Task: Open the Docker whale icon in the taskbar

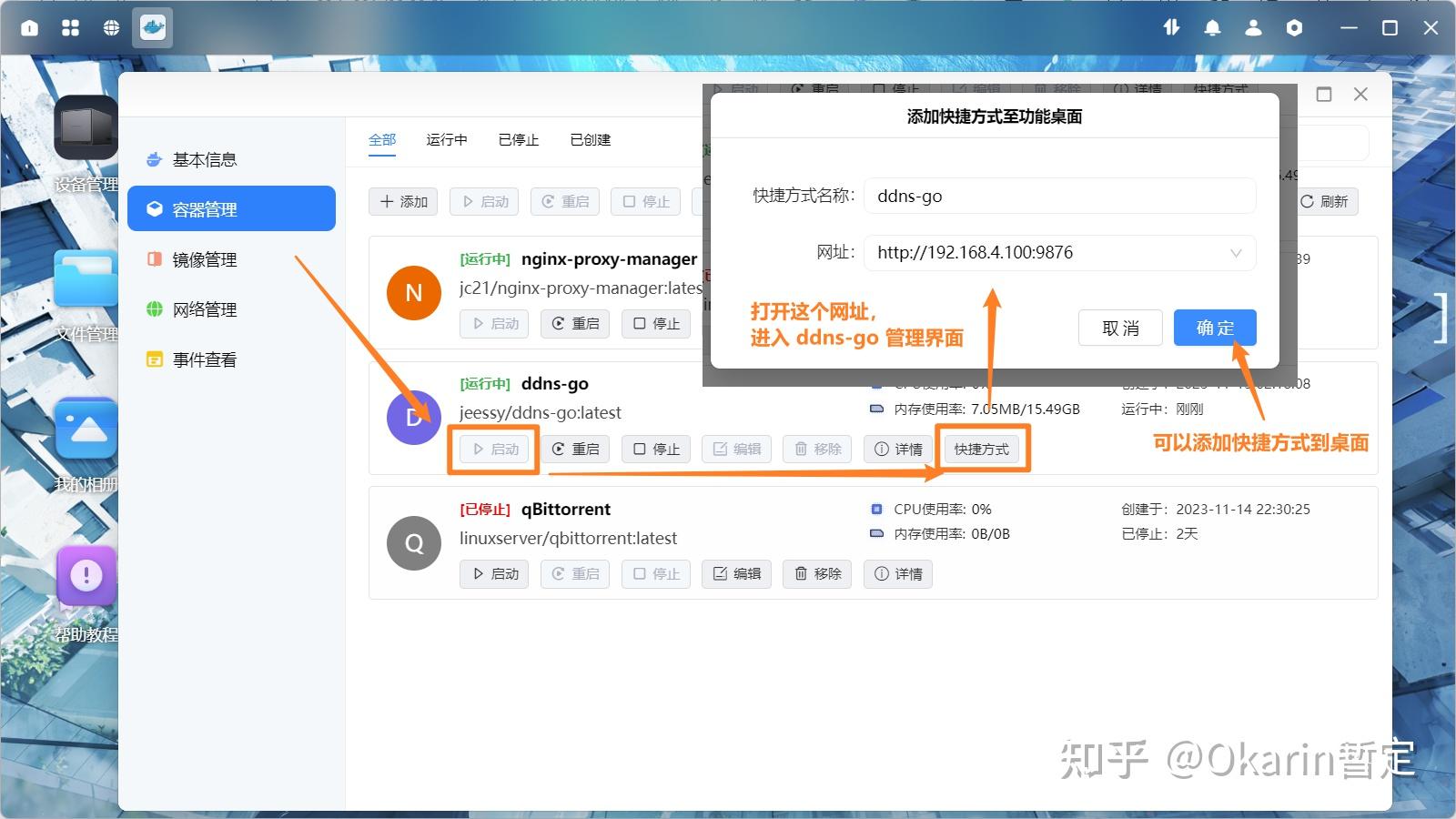Action: pyautogui.click(x=152, y=27)
